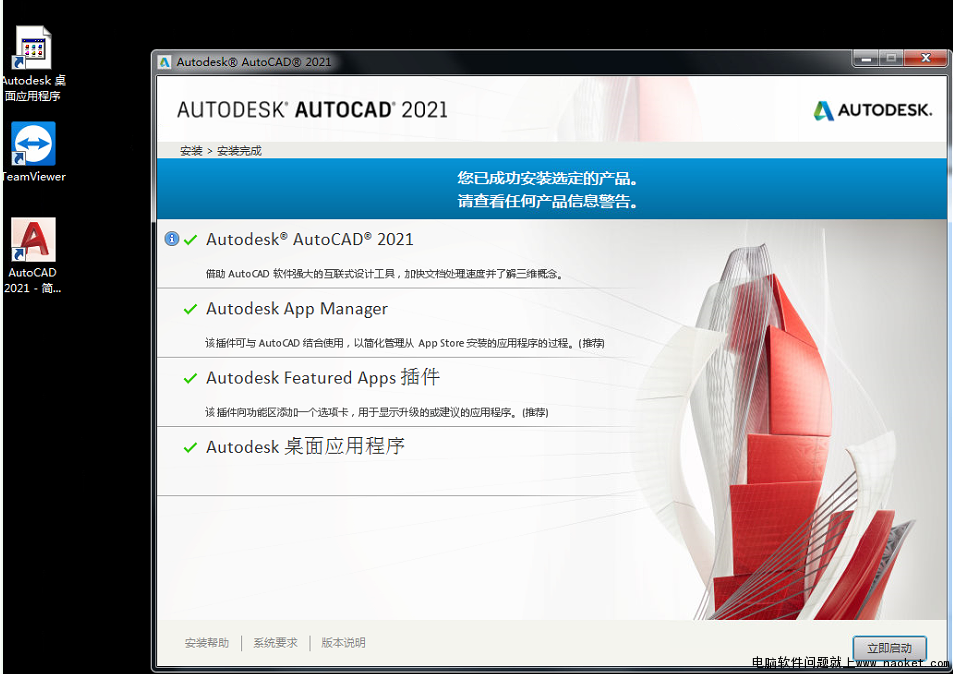Select the Autodesk Featured Apps 插件 title
The width and height of the screenshot is (953, 674).
[323, 377]
